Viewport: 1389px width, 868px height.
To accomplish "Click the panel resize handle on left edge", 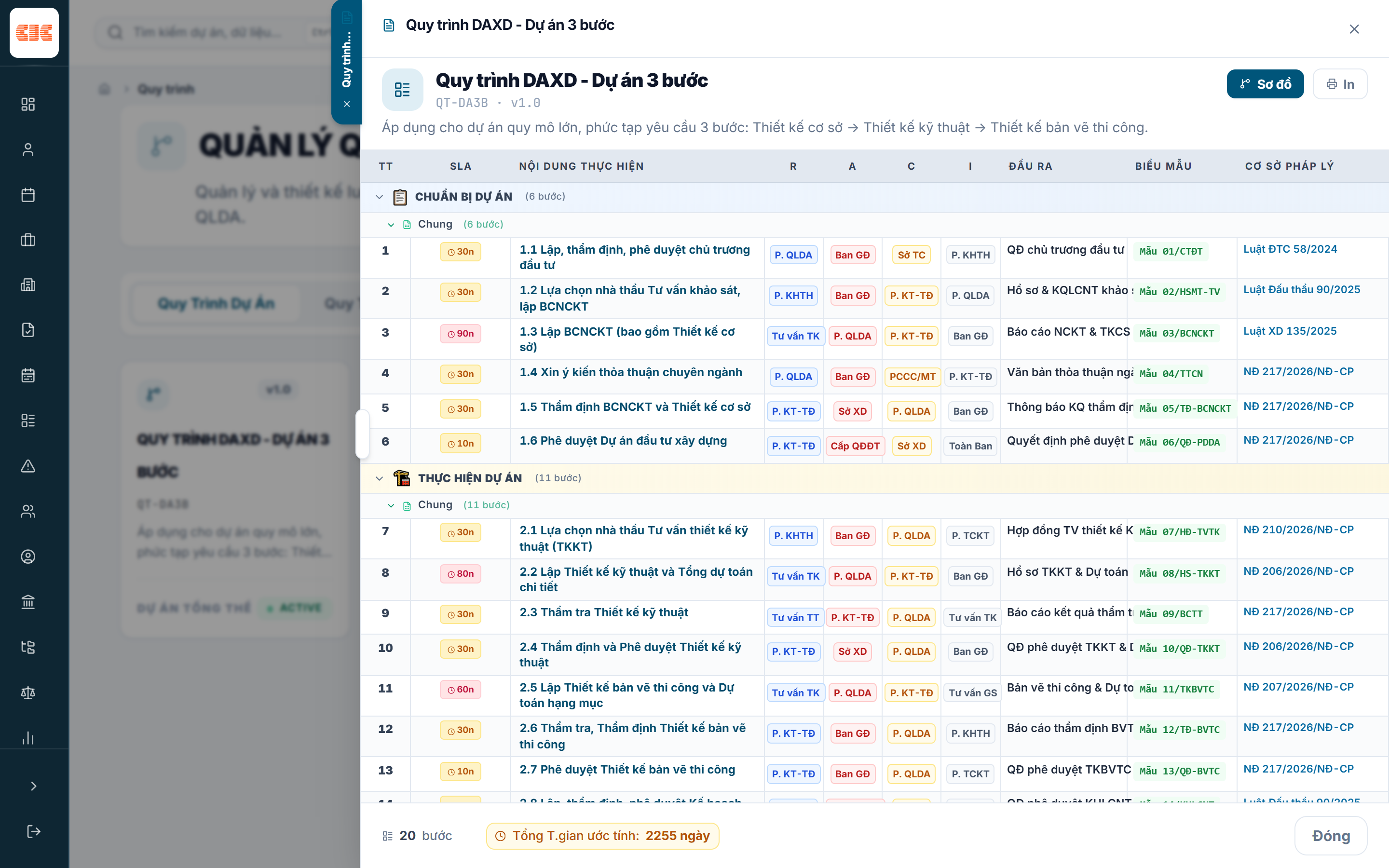I will click(362, 434).
